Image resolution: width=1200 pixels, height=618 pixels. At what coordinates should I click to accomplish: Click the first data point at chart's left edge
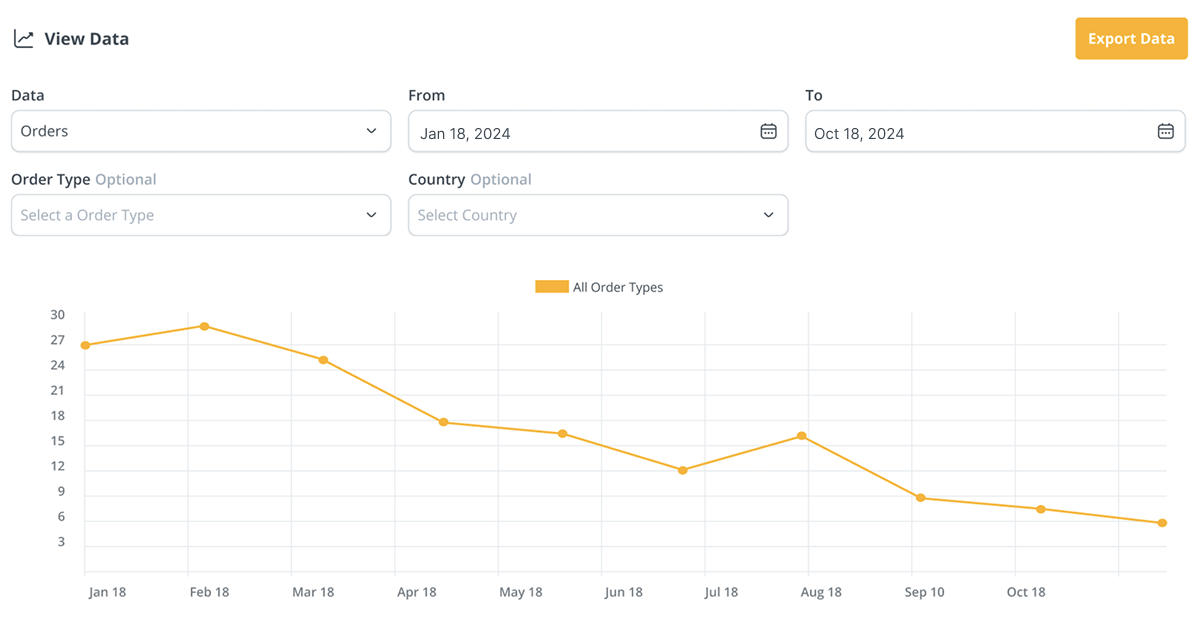85,345
